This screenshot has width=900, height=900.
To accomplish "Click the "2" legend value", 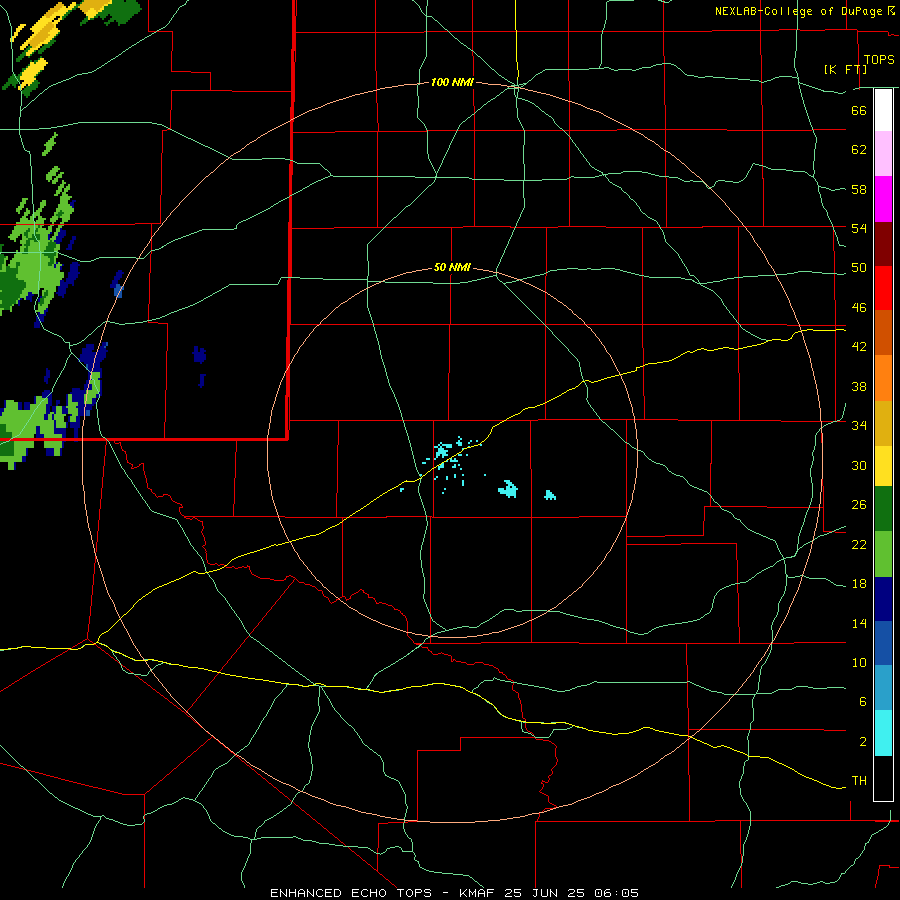I will 862,742.
